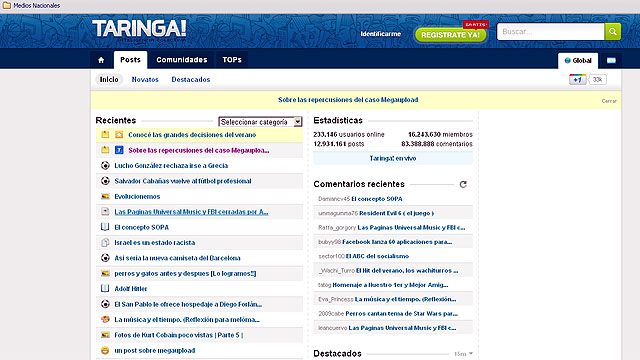This screenshot has height=360, width=640.
Task: Click the smiley icon beside megaupload post
Action: pos(105,350)
